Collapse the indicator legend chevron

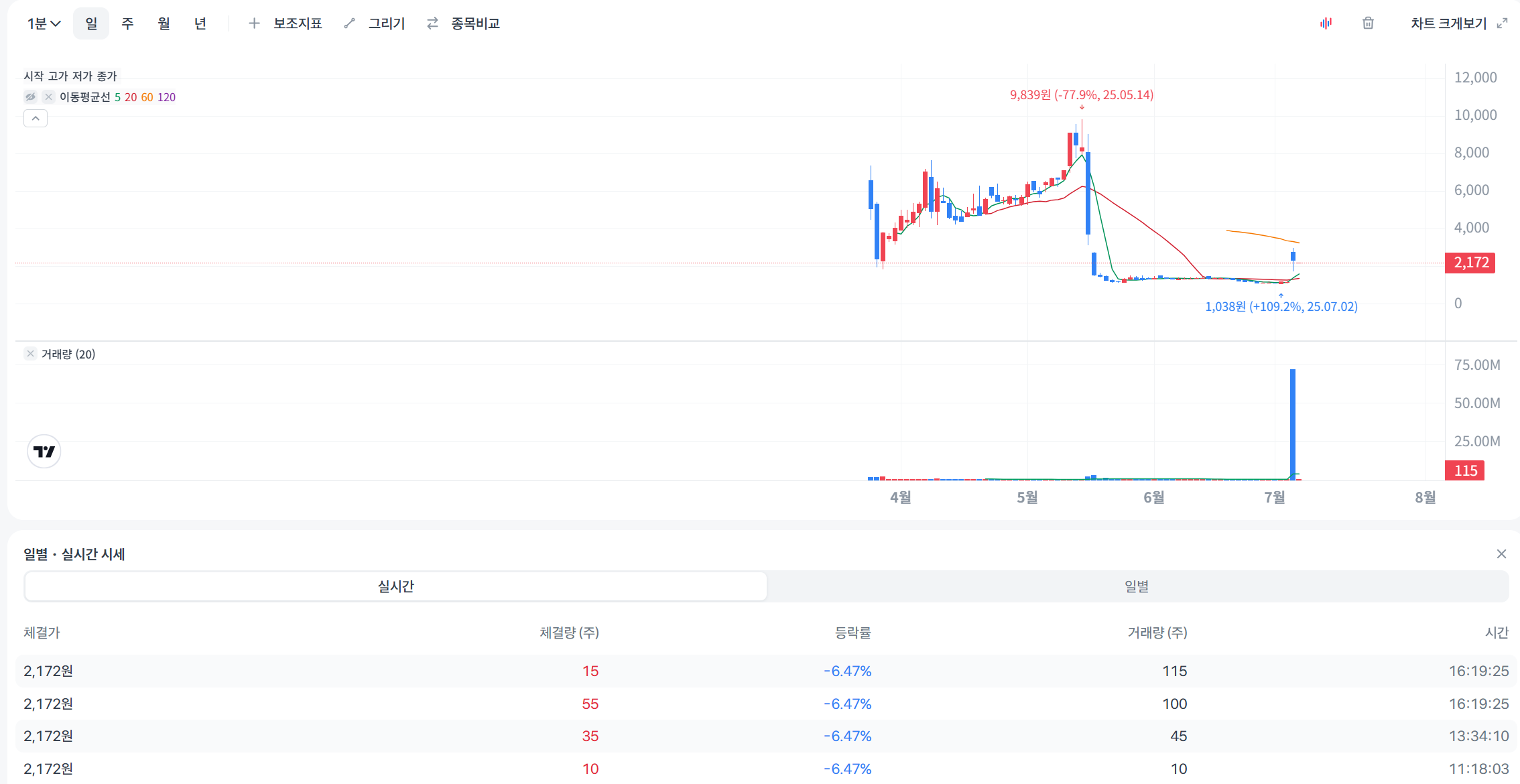(36, 119)
